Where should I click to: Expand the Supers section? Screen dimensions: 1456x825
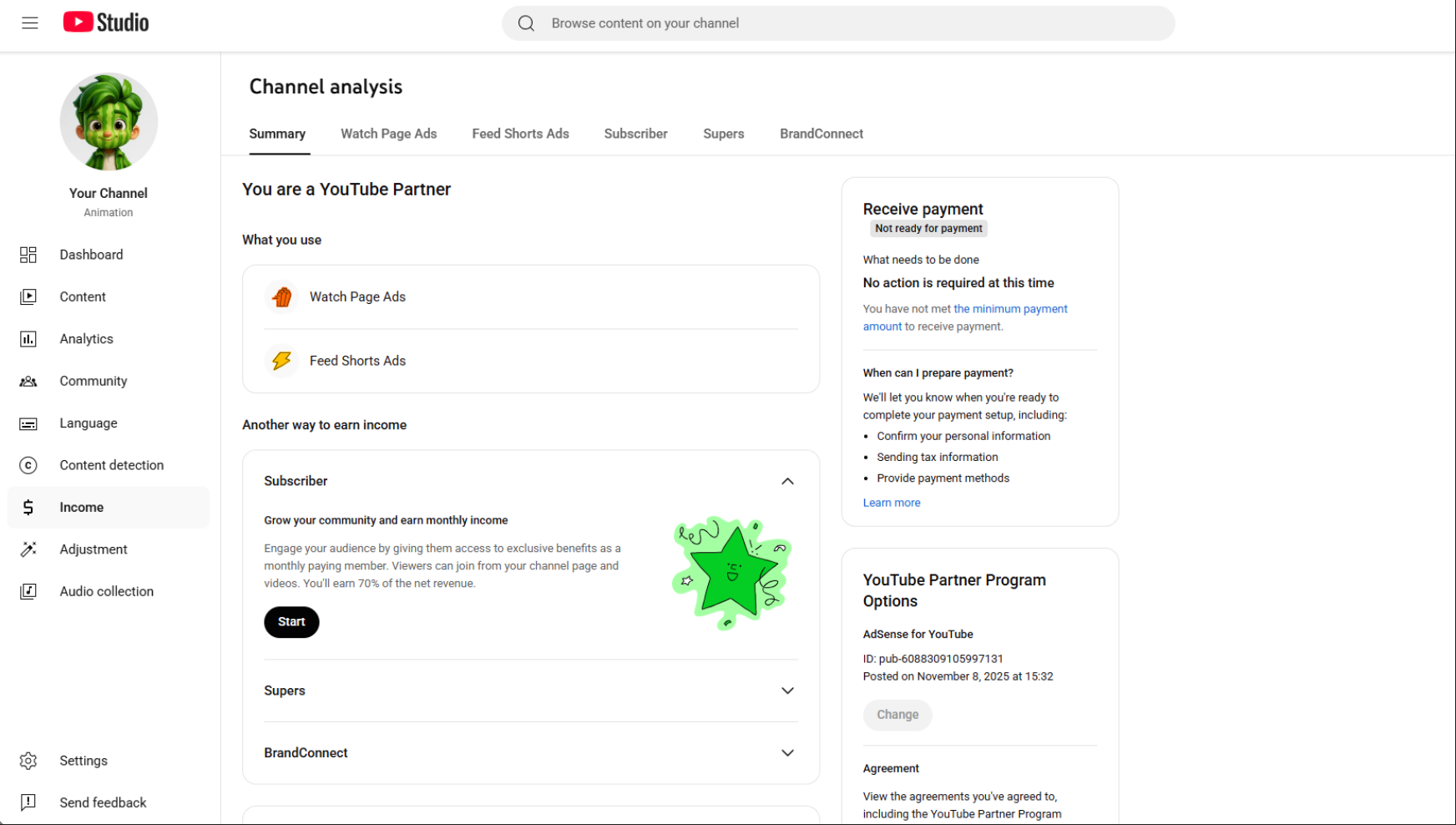[787, 691]
